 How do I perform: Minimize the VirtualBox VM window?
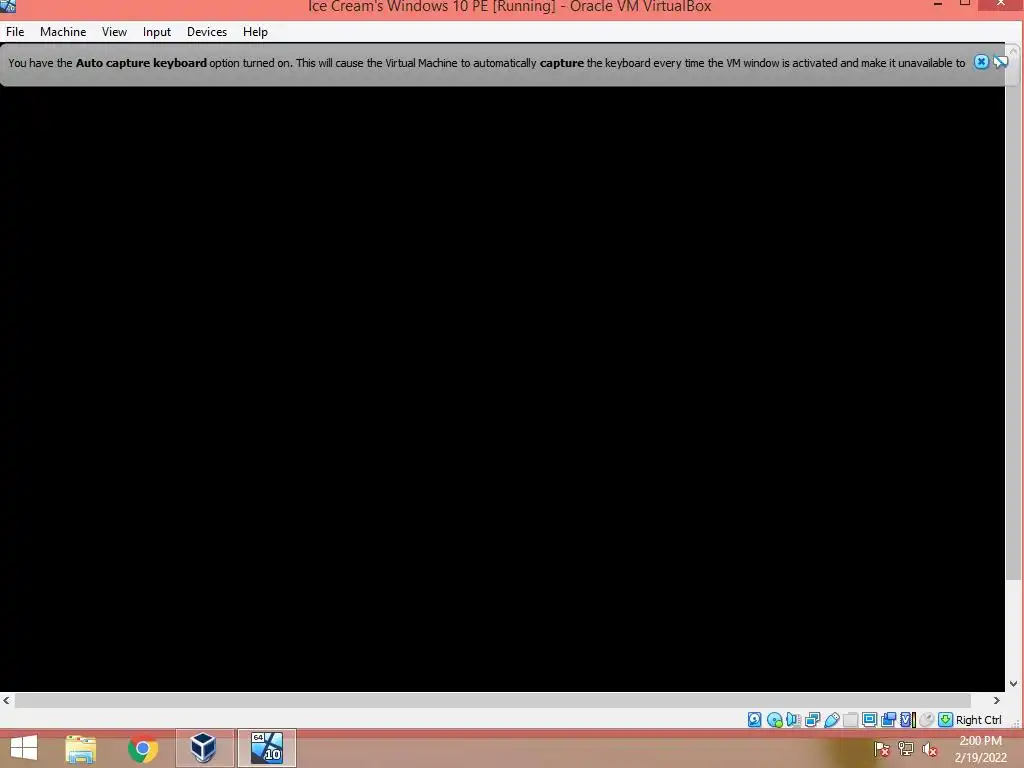pos(938,4)
